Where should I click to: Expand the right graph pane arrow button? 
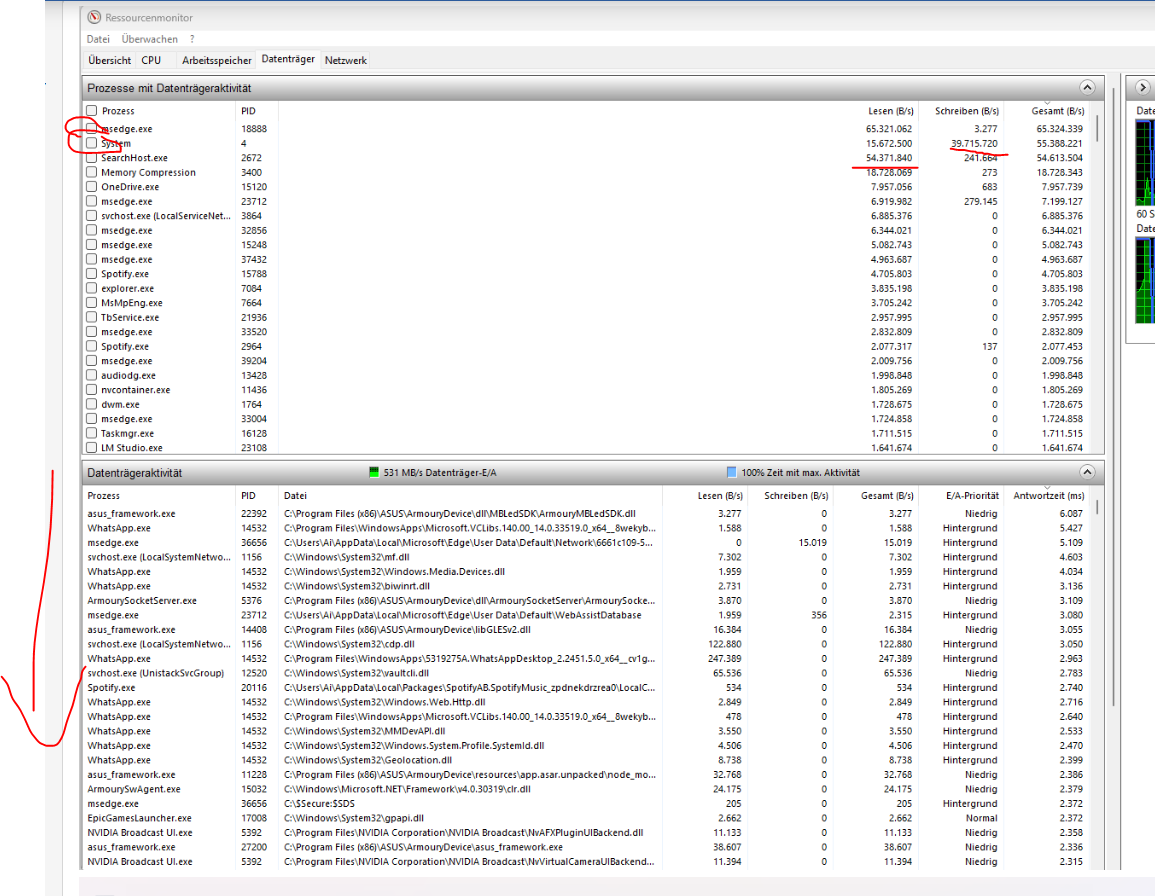coord(1142,88)
